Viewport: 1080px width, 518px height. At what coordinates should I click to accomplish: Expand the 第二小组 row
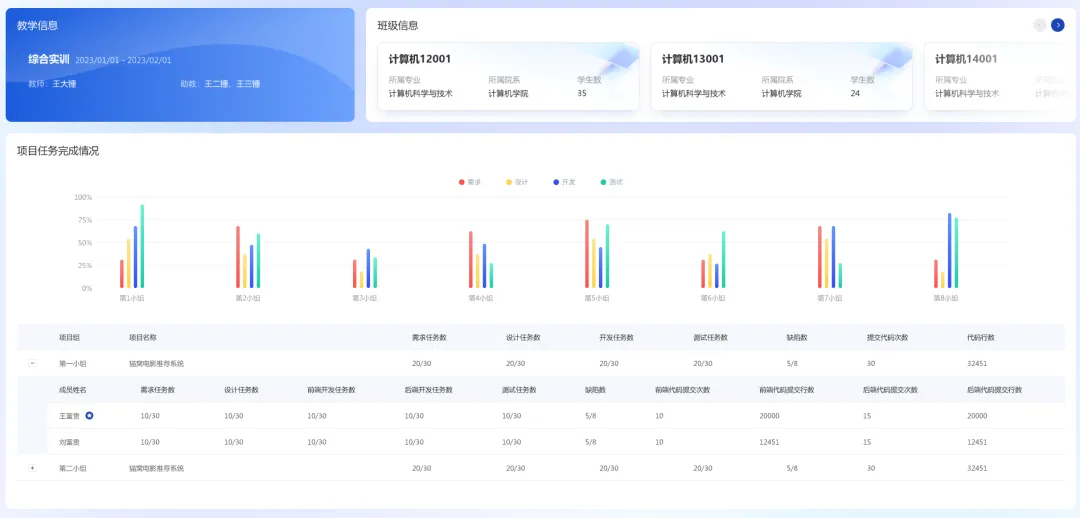[x=32, y=468]
